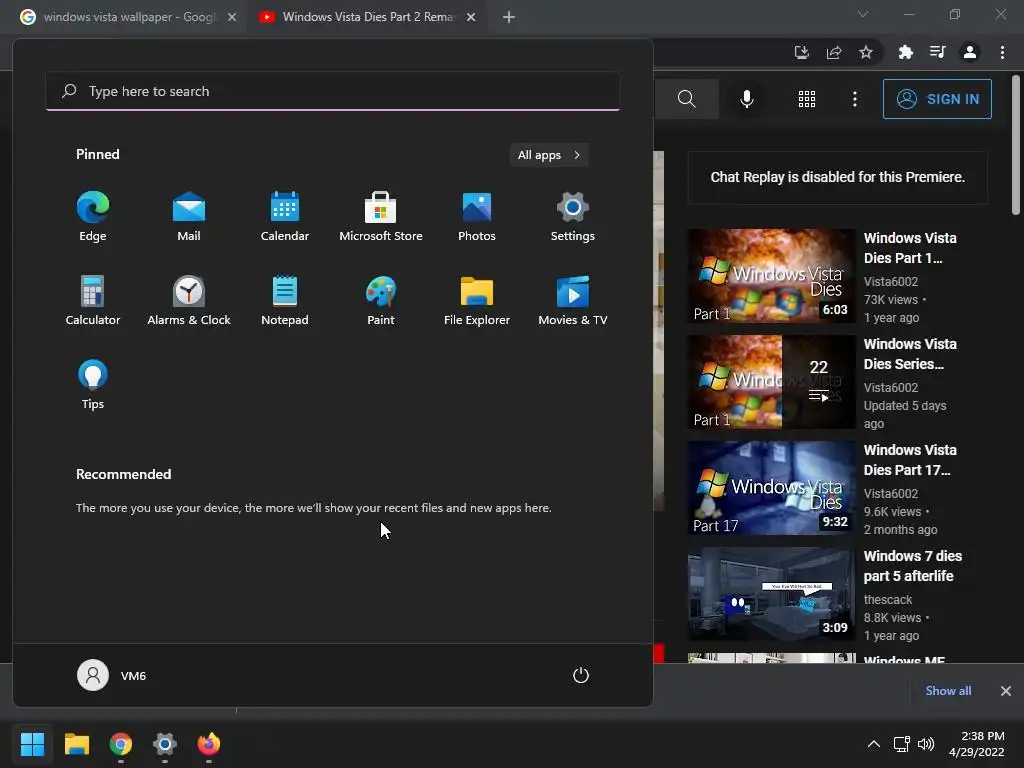Viewport: 1024px width, 768px height.
Task: Open Chrome three-dot menu
Action: click(1002, 52)
